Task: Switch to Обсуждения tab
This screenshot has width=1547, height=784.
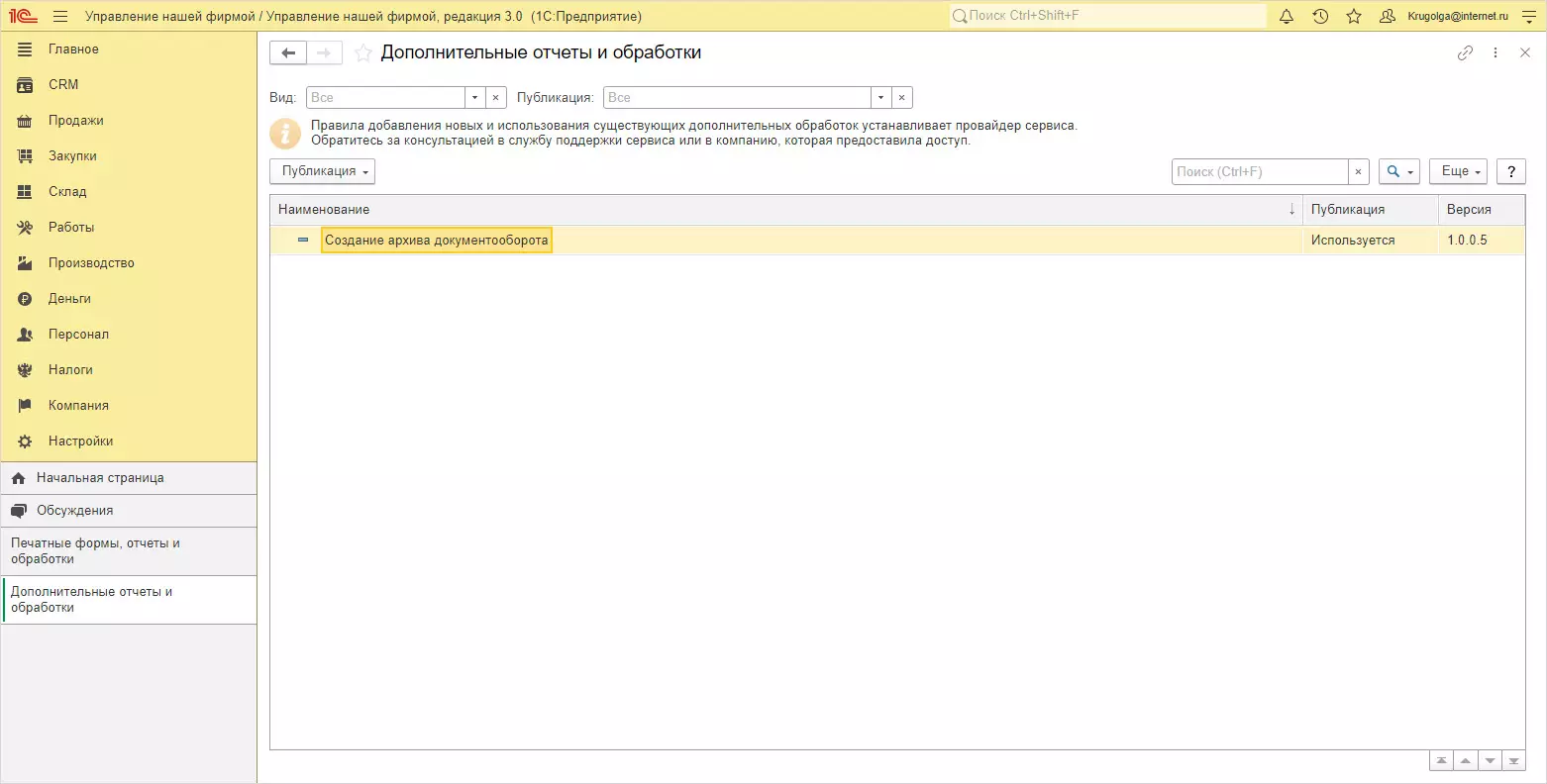Action: click(129, 511)
